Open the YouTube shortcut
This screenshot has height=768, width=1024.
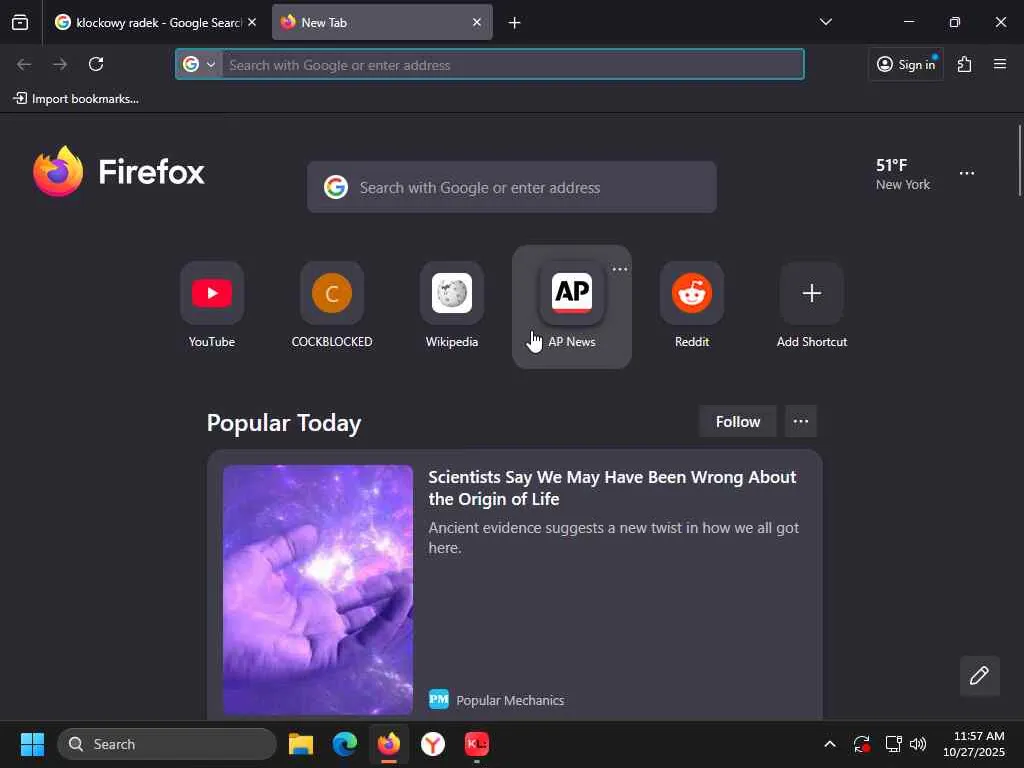212,306
